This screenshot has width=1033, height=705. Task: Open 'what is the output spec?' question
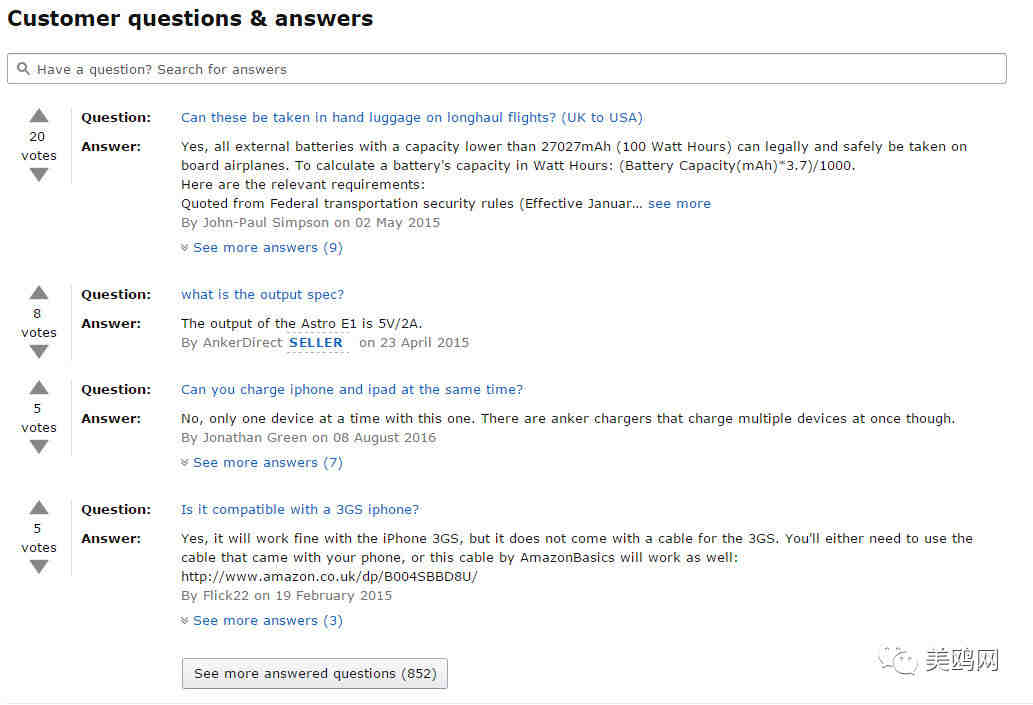[x=262, y=295]
